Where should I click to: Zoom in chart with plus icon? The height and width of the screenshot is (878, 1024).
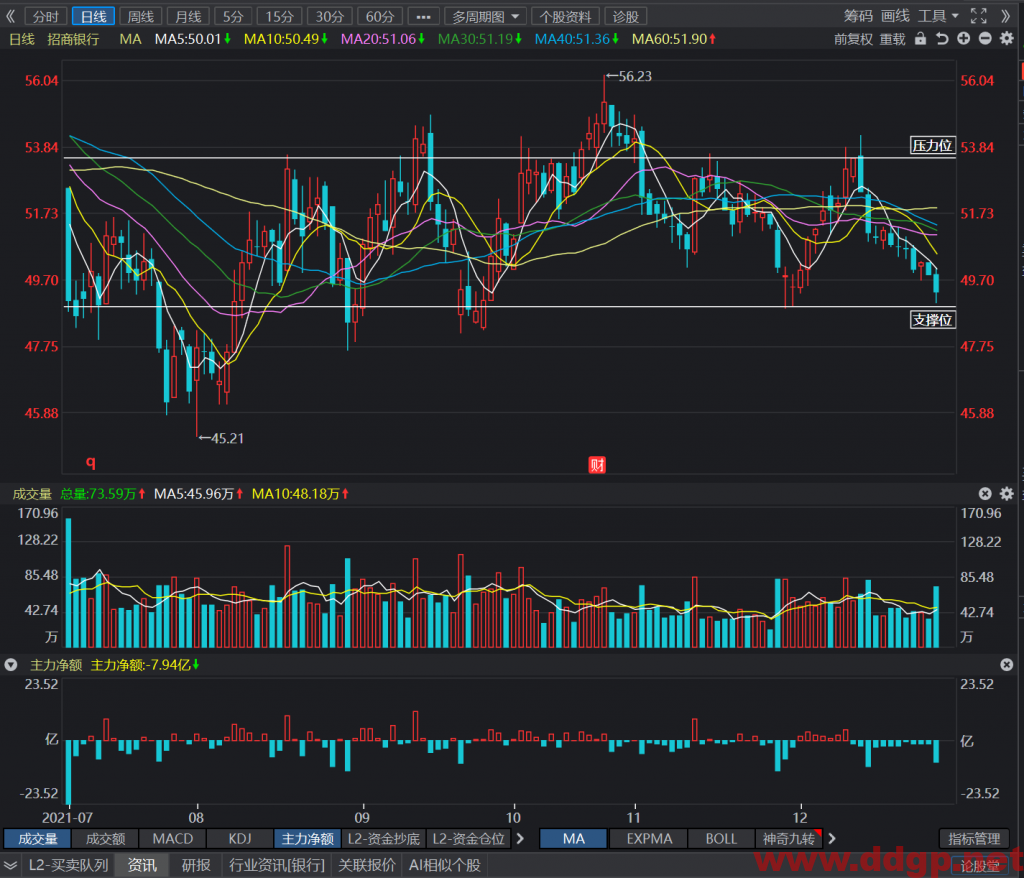(963, 39)
